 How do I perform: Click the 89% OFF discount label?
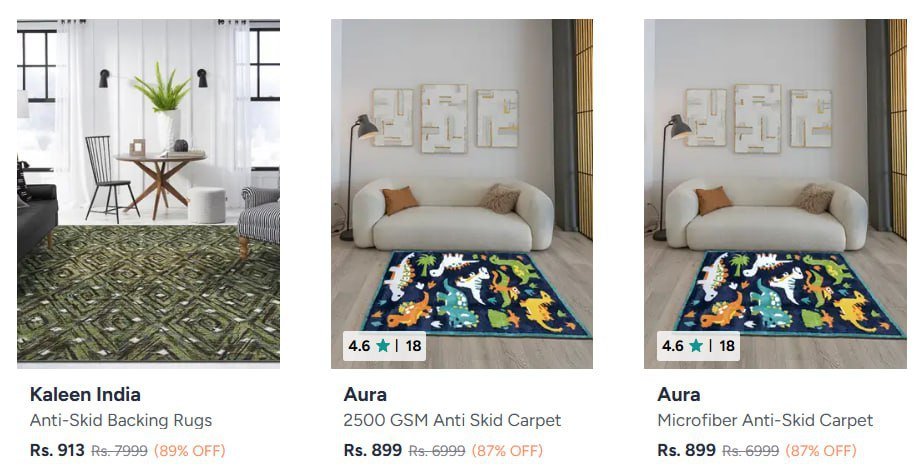click(190, 451)
